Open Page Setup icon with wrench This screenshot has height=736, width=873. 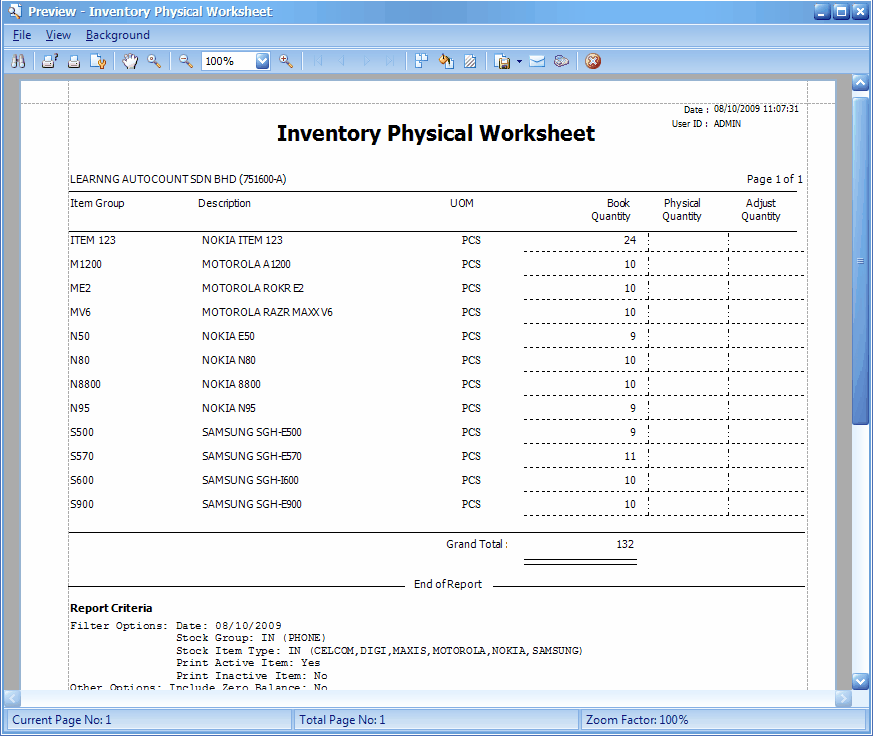98,61
